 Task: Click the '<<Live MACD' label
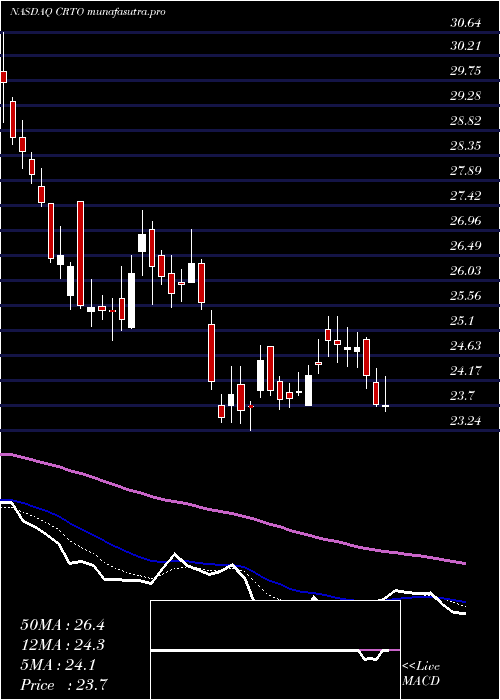(421, 674)
